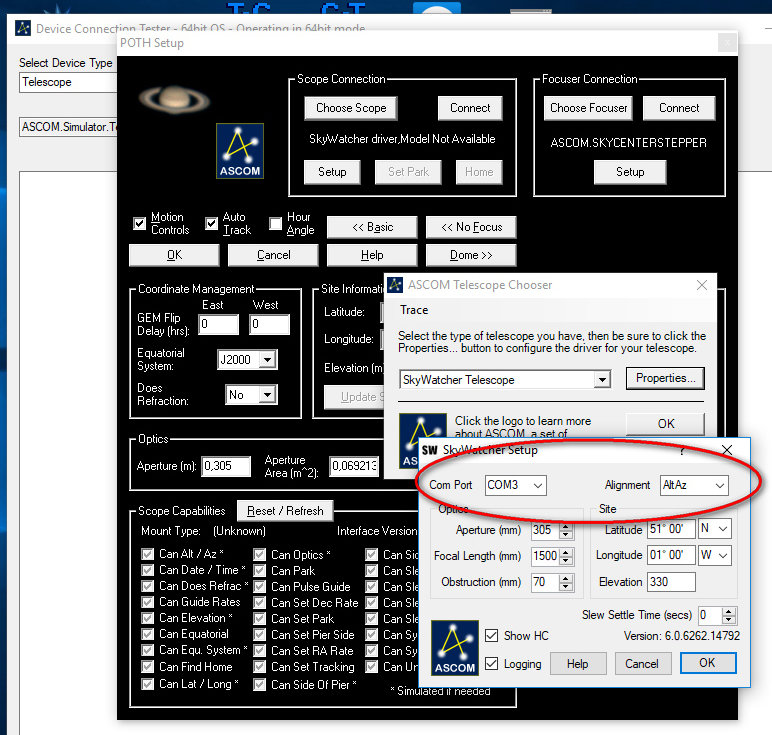Toggle the Auto Track checkbox
The width and height of the screenshot is (772, 735).
pyautogui.click(x=212, y=224)
